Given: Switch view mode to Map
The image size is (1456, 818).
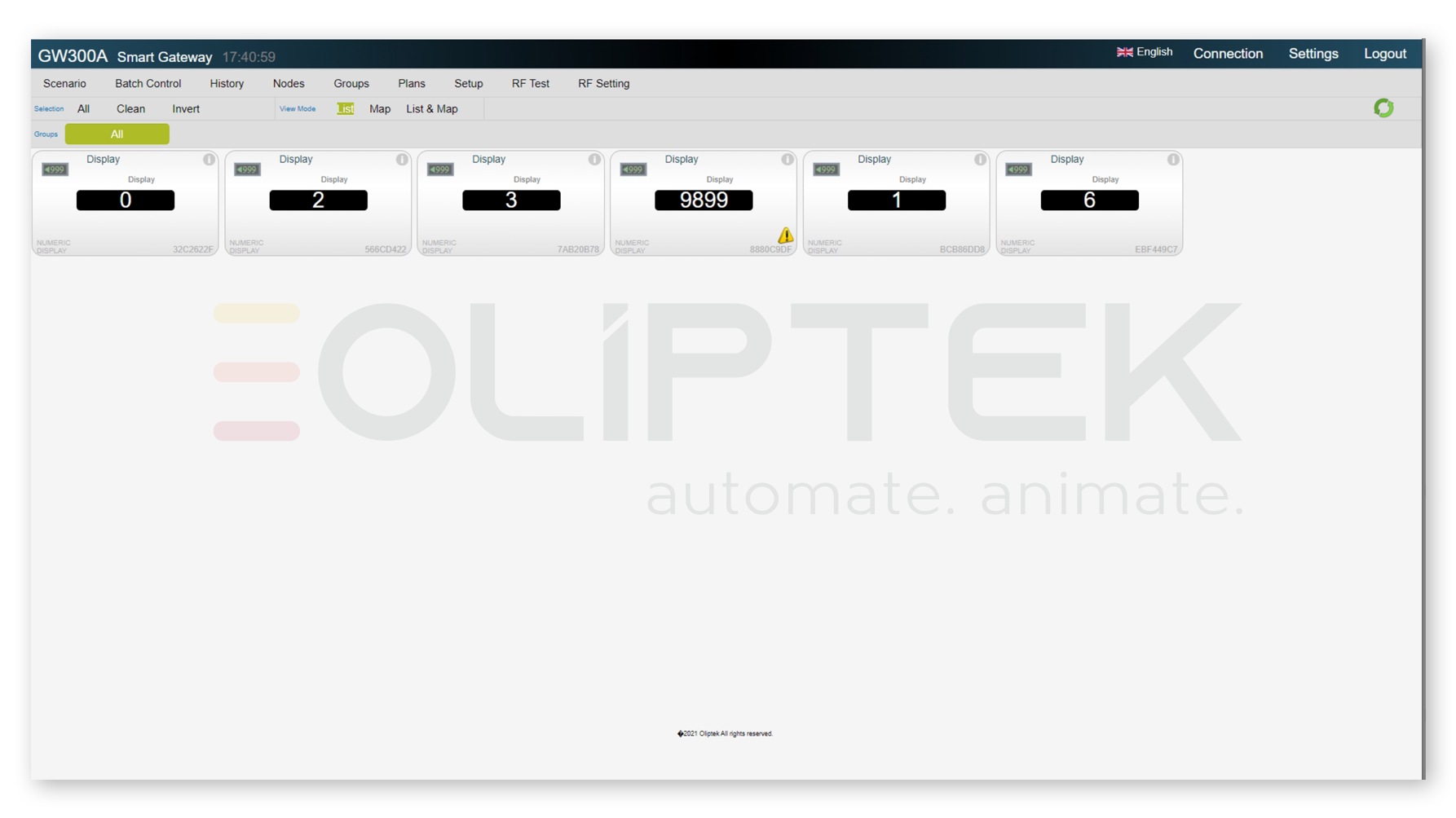Looking at the screenshot, I should 380,109.
